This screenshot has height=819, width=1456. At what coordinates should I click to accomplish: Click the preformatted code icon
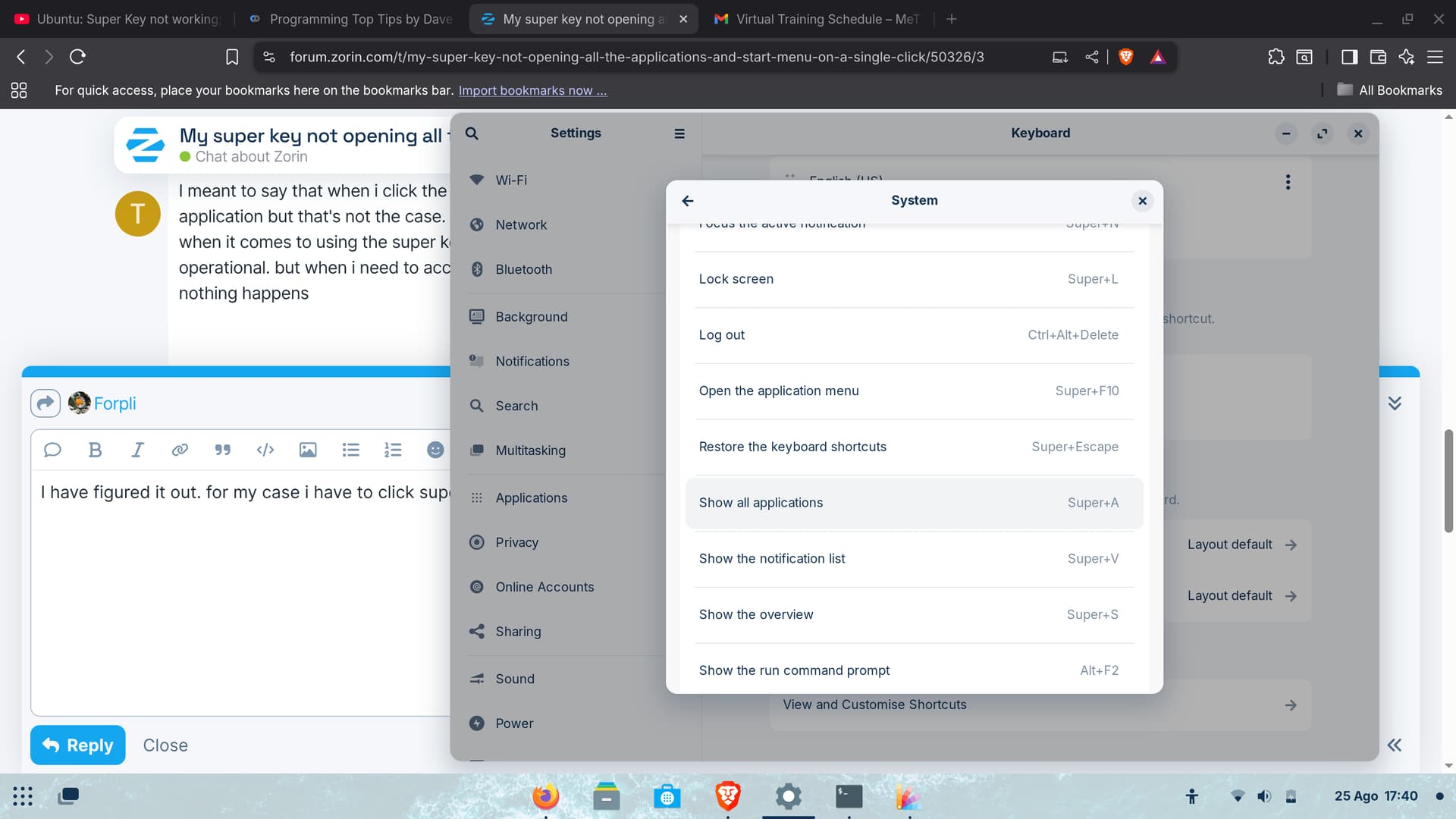[x=265, y=450]
